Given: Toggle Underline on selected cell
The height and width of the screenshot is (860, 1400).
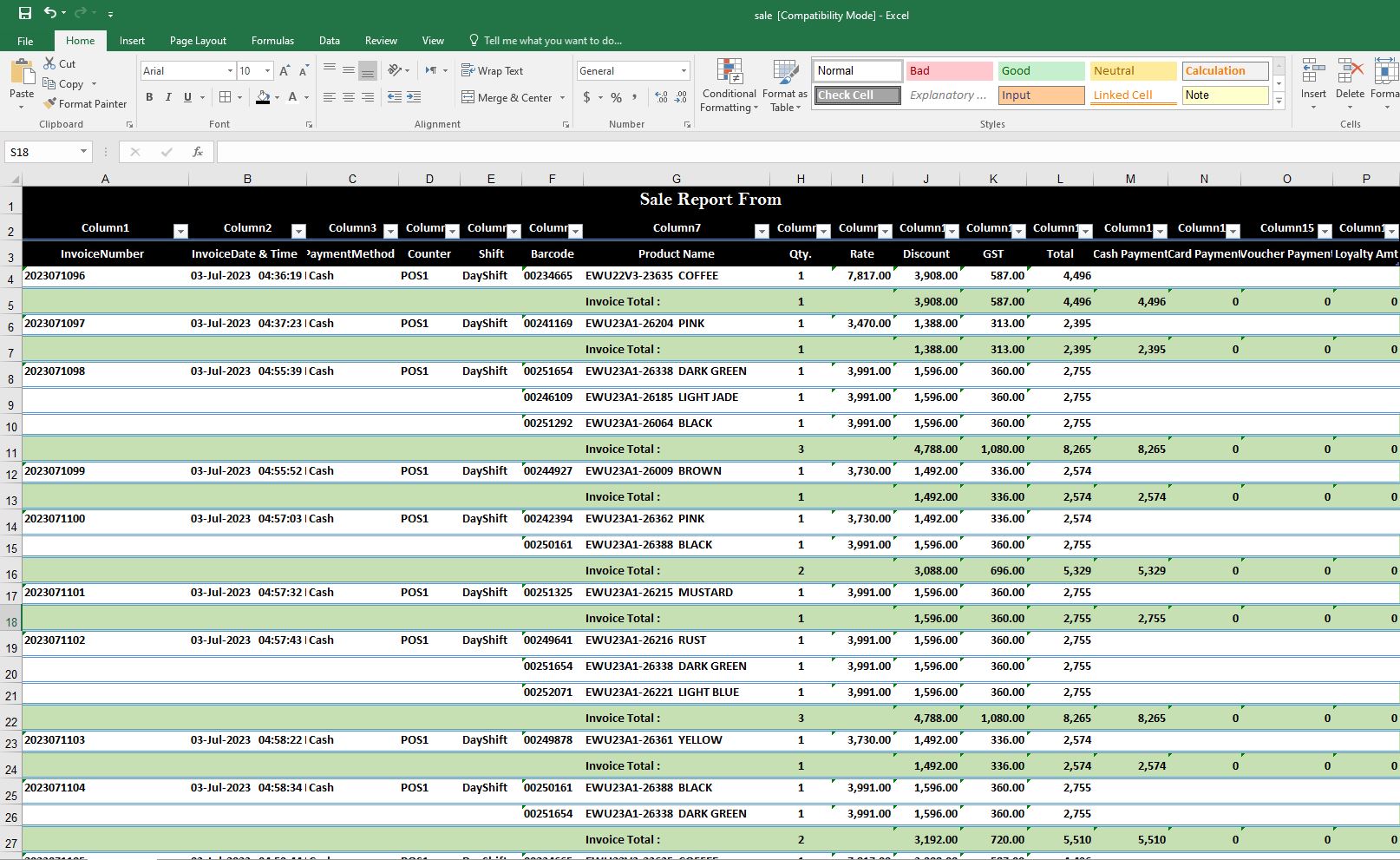Looking at the screenshot, I should (187, 97).
